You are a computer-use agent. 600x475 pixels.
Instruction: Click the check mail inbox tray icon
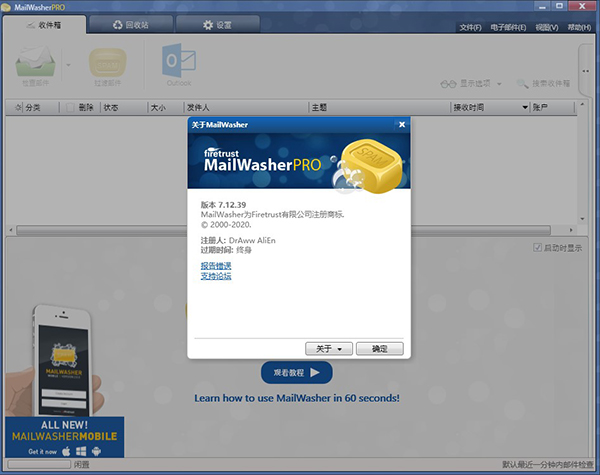(x=35, y=61)
